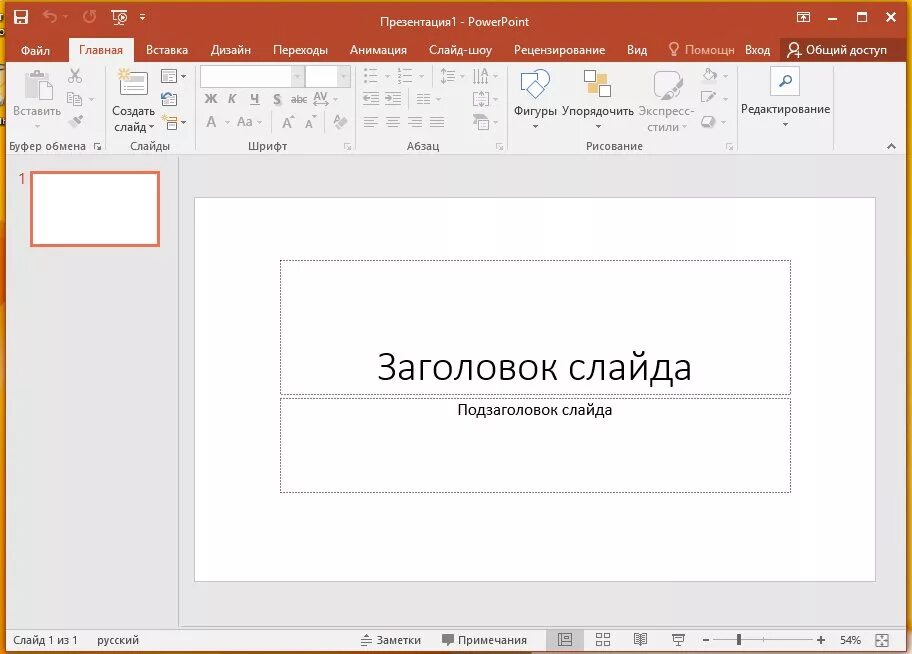Switch to the Слайд-шоу tab
Image resolution: width=912 pixels, height=654 pixels.
point(460,50)
